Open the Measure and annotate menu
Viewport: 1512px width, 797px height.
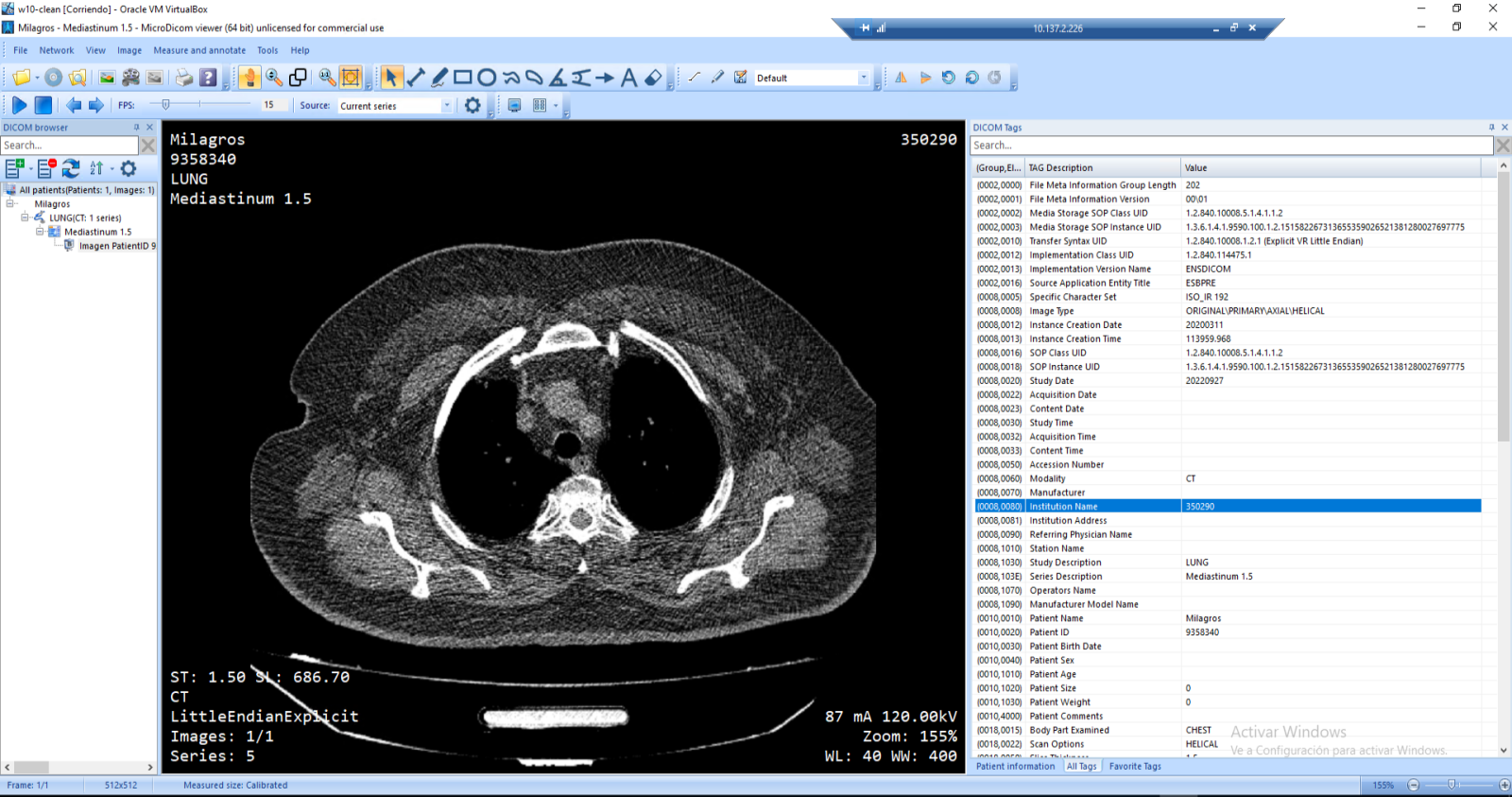(x=199, y=50)
